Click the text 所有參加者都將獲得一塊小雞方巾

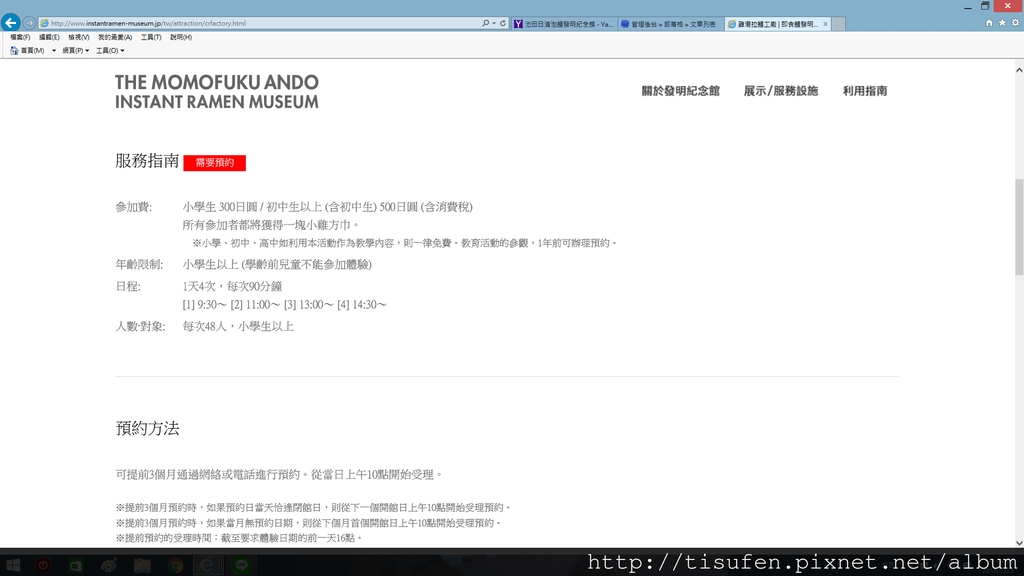271,225
